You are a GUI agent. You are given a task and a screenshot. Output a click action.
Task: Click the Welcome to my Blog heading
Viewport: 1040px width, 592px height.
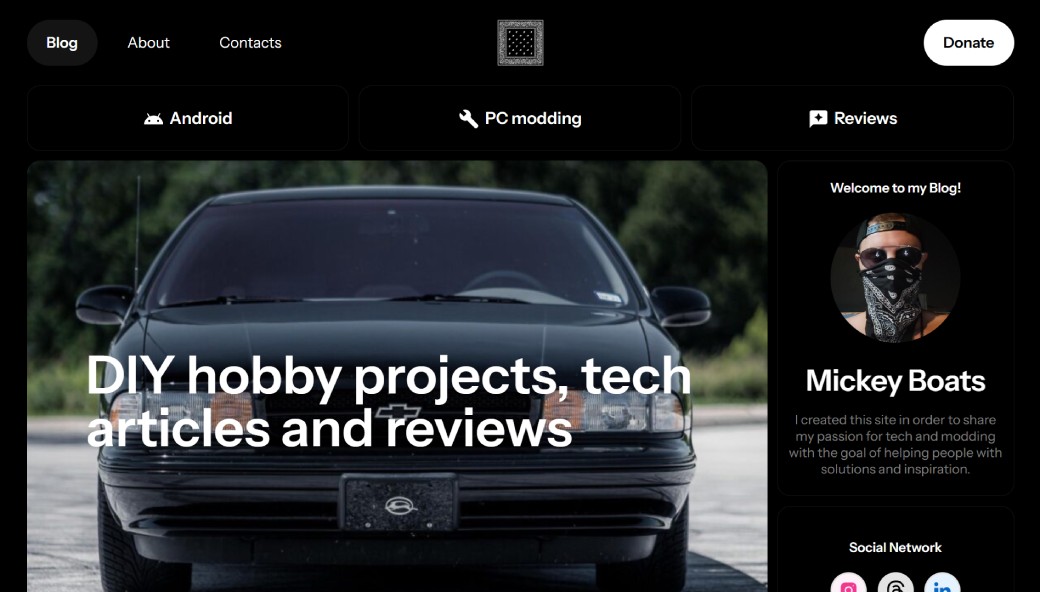tap(895, 188)
